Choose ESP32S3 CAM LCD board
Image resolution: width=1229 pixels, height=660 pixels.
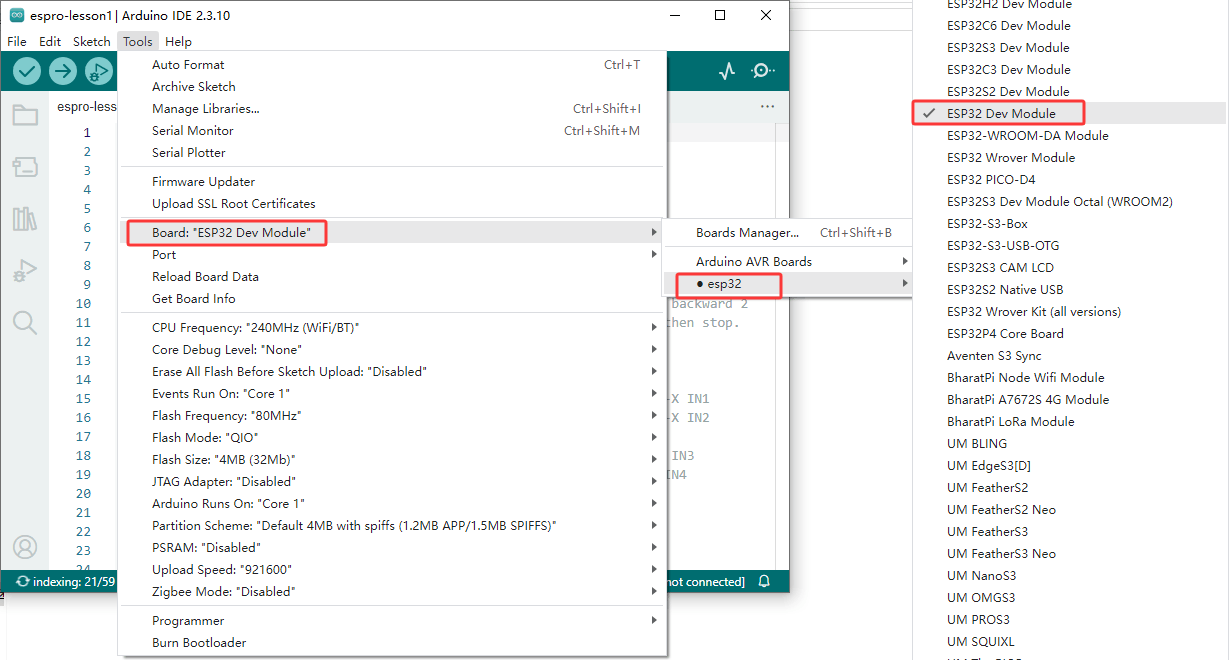(1071, 268)
